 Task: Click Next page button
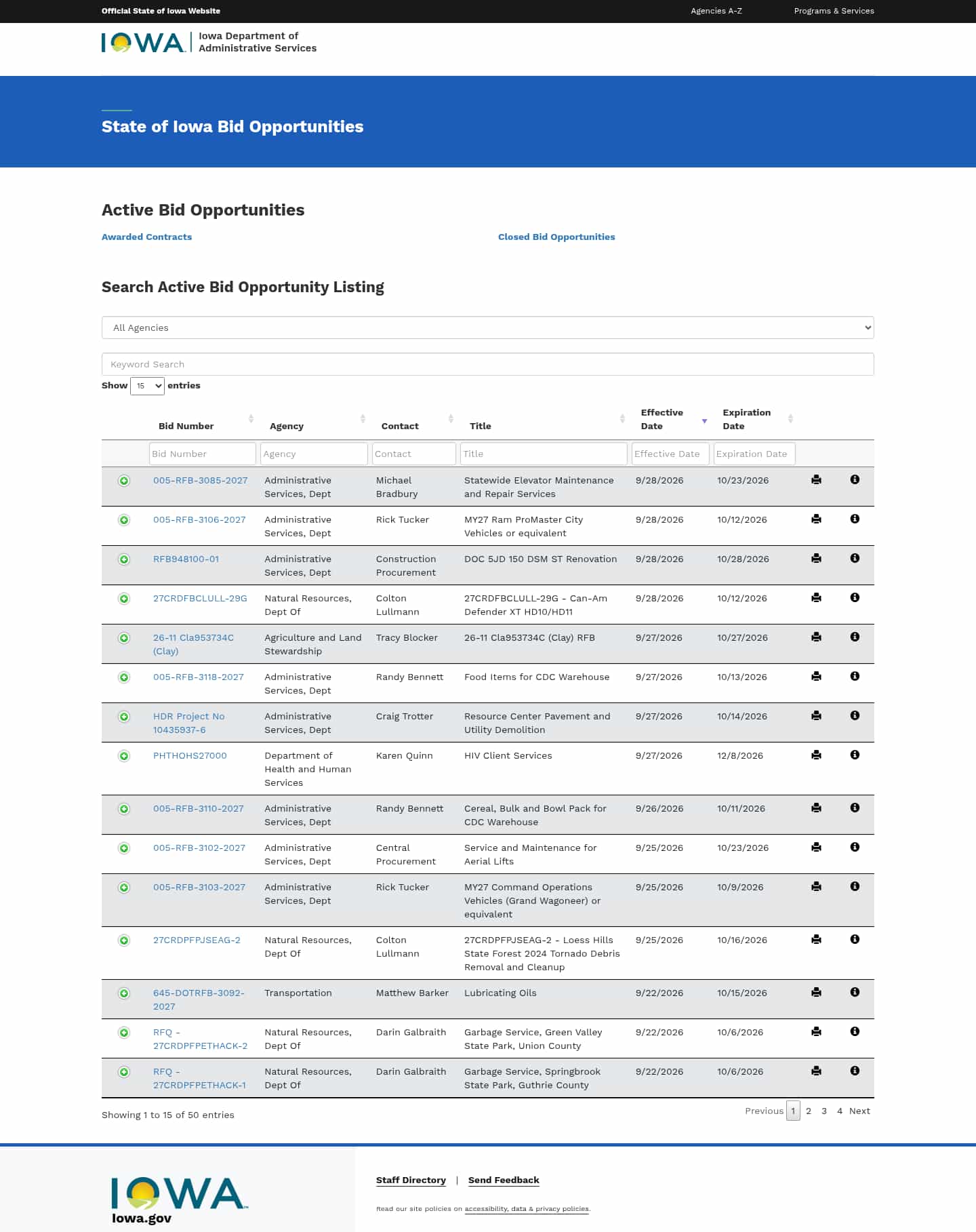tap(859, 1111)
